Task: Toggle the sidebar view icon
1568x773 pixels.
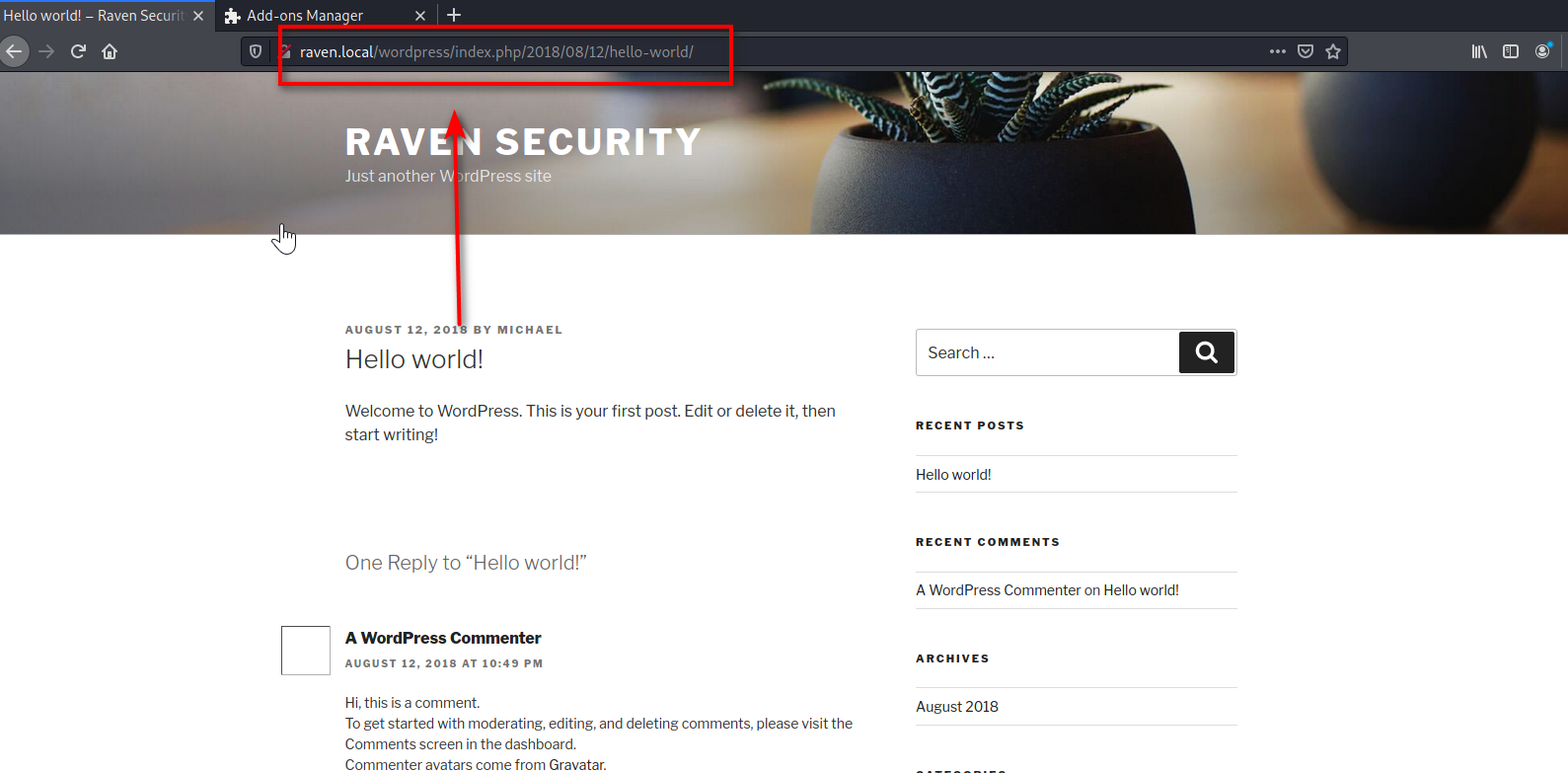Action: pyautogui.click(x=1511, y=51)
